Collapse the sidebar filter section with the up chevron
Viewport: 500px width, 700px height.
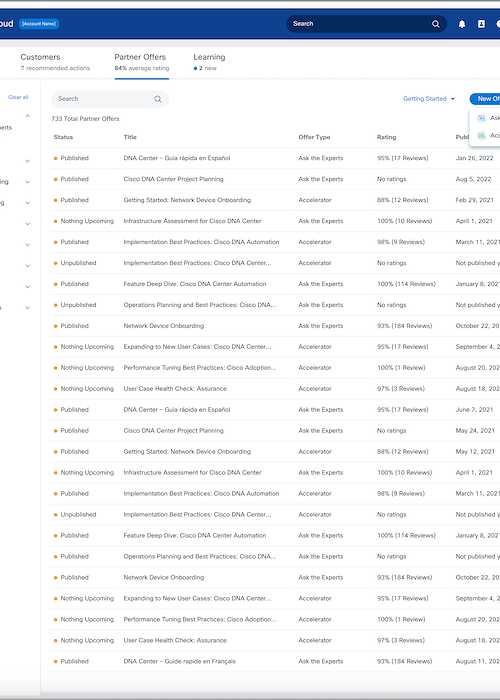(x=28, y=116)
